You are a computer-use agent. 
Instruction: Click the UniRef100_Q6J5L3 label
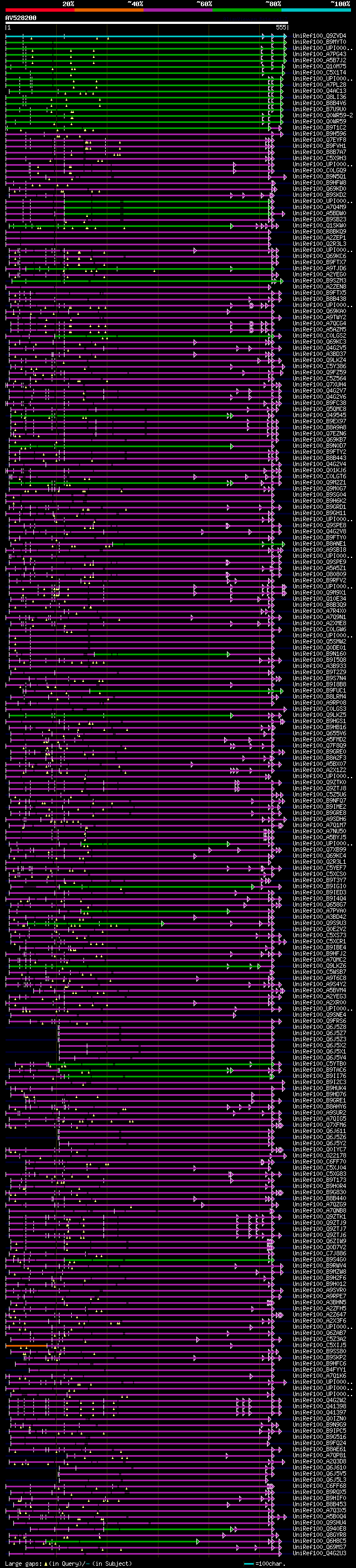point(319,1479)
